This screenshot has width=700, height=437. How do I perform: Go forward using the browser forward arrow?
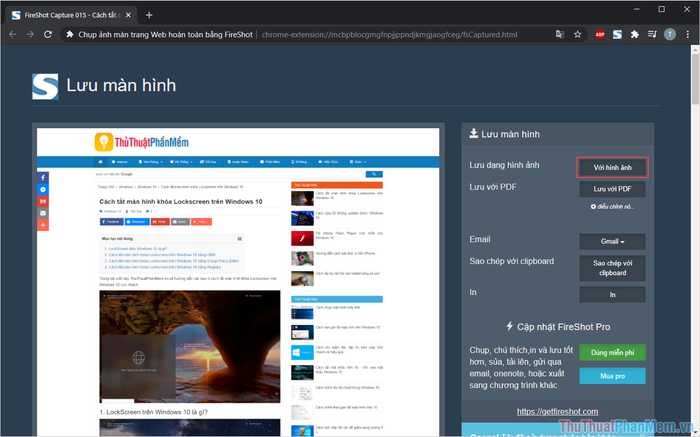30,34
